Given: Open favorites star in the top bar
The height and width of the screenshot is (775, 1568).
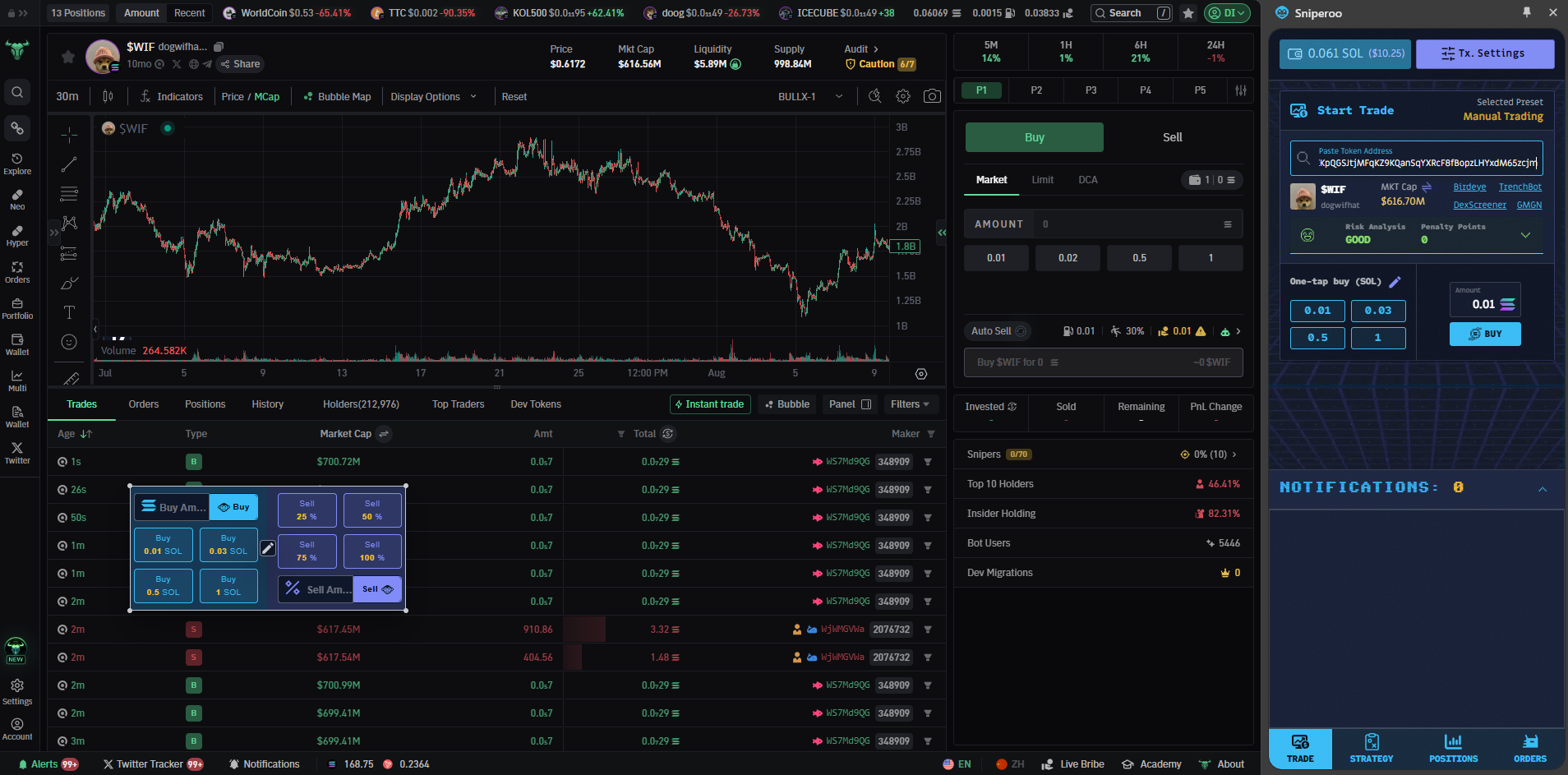Looking at the screenshot, I should click(x=1188, y=13).
